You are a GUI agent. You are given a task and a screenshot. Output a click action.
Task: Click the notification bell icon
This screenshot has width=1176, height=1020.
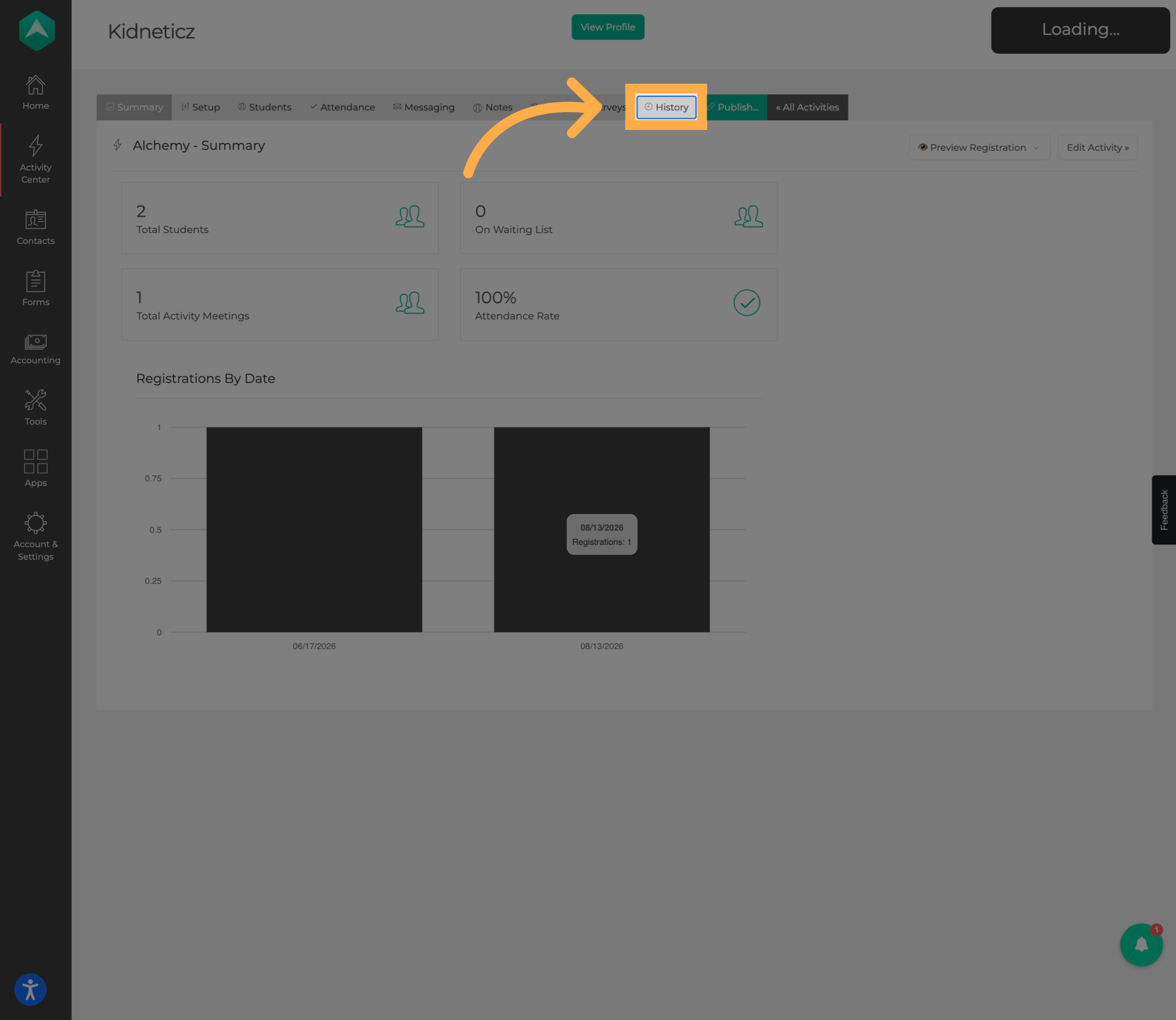[x=1141, y=945]
